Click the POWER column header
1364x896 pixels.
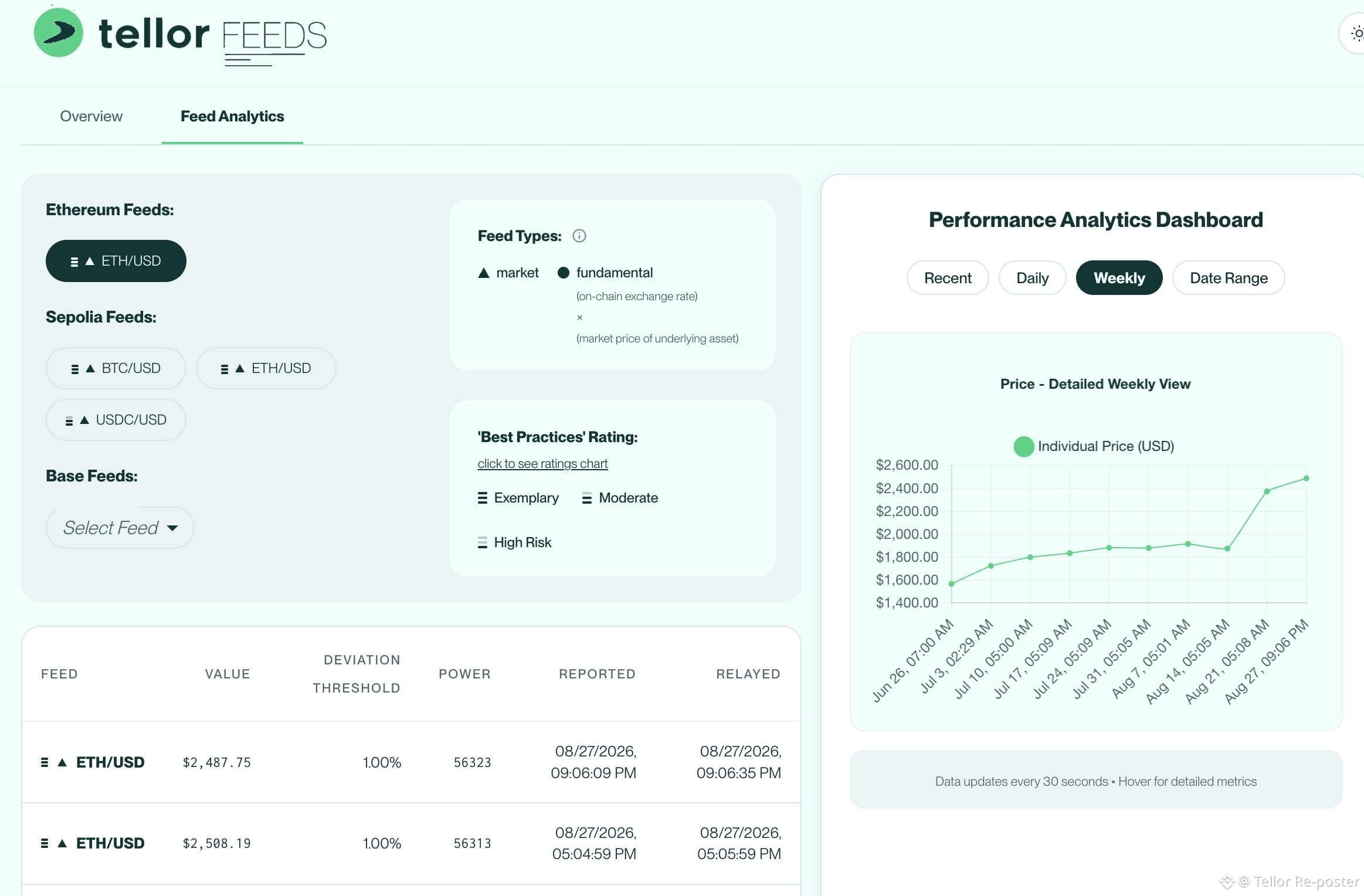[x=464, y=674]
